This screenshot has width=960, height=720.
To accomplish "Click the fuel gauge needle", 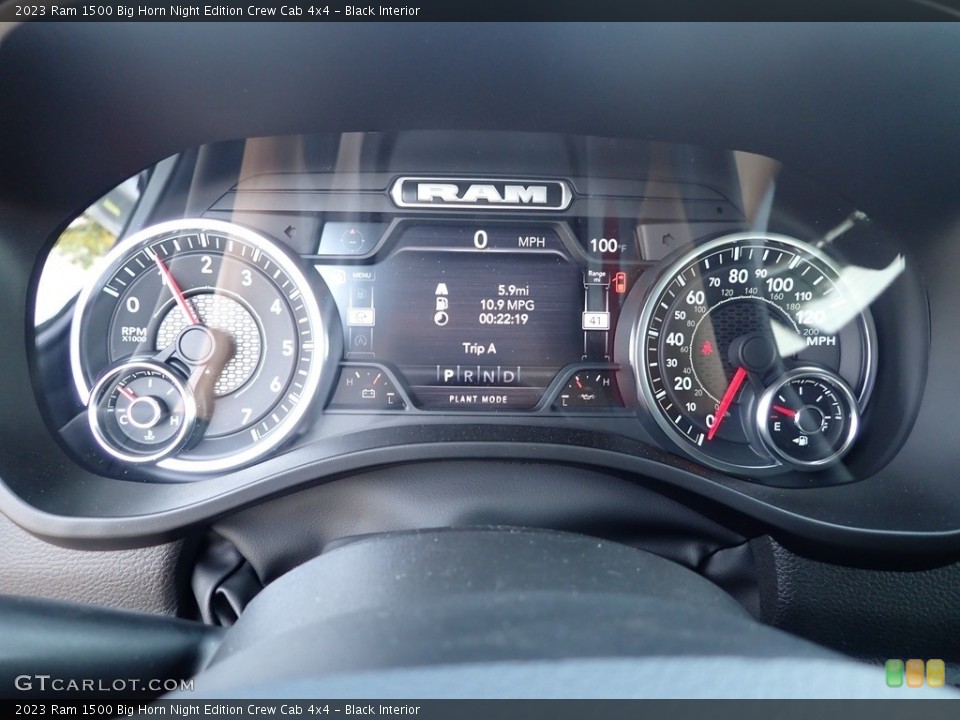I will click(x=785, y=410).
